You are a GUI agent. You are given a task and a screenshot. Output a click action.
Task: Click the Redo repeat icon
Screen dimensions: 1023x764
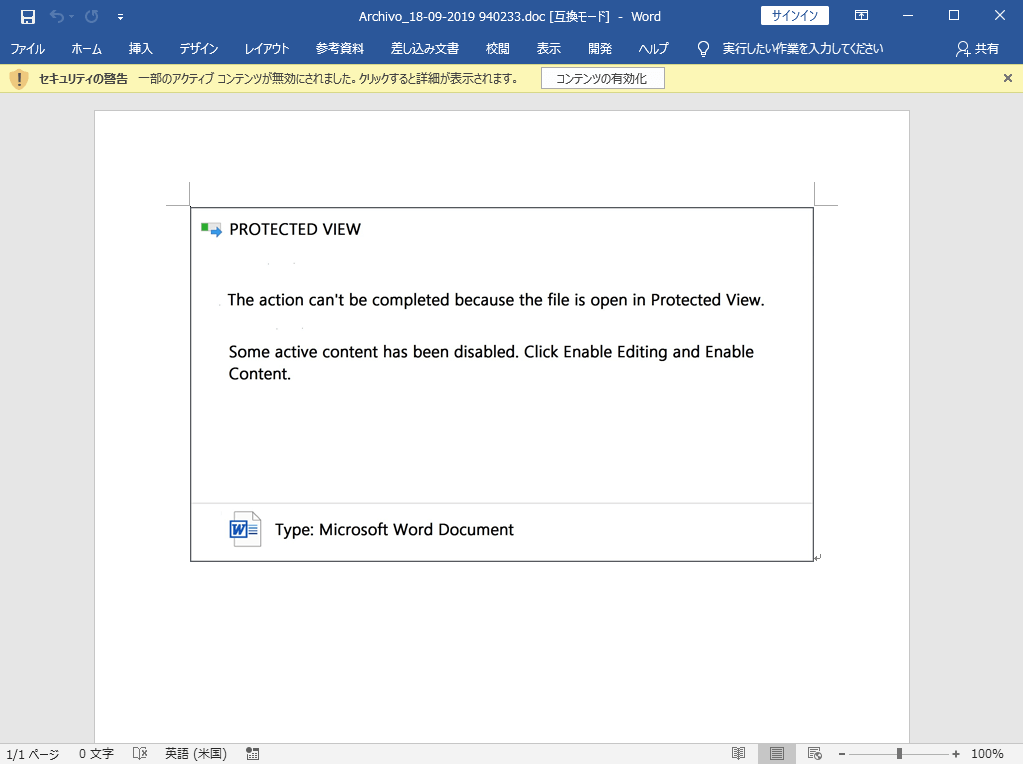point(91,16)
